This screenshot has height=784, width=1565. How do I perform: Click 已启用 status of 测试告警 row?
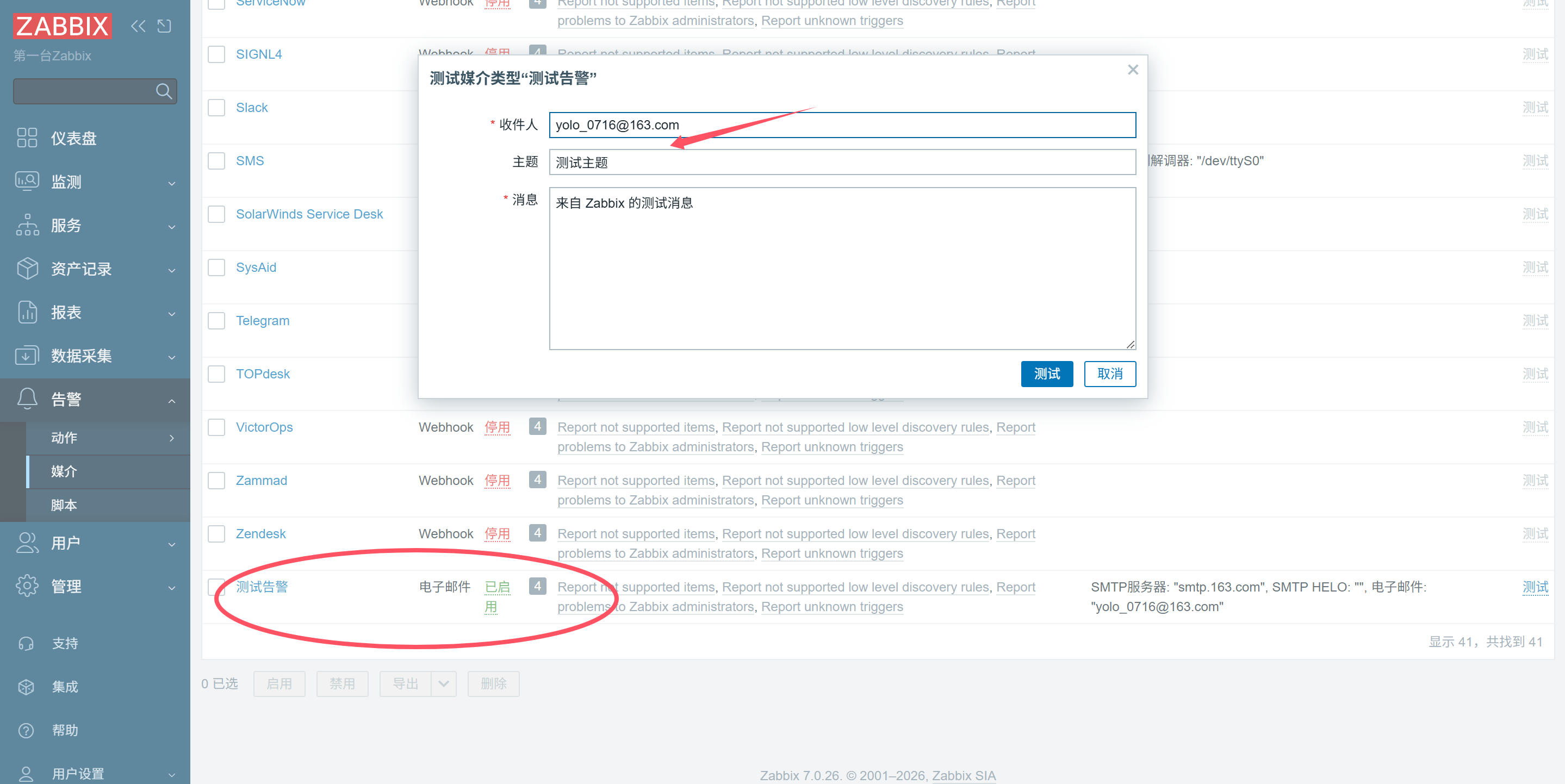pyautogui.click(x=497, y=596)
